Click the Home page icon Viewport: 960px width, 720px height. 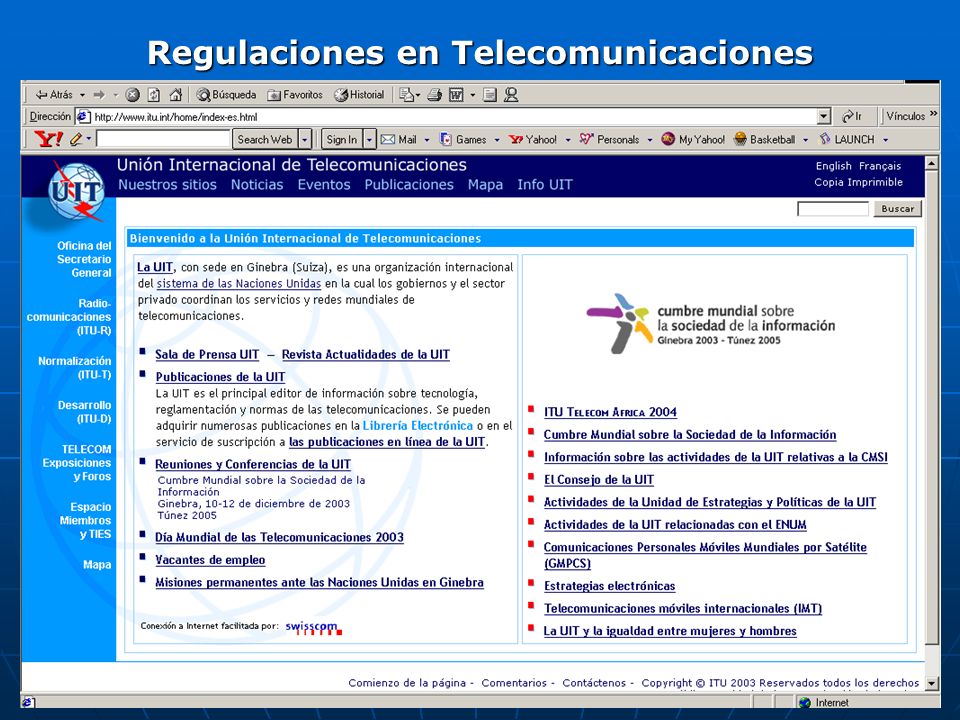(176, 95)
